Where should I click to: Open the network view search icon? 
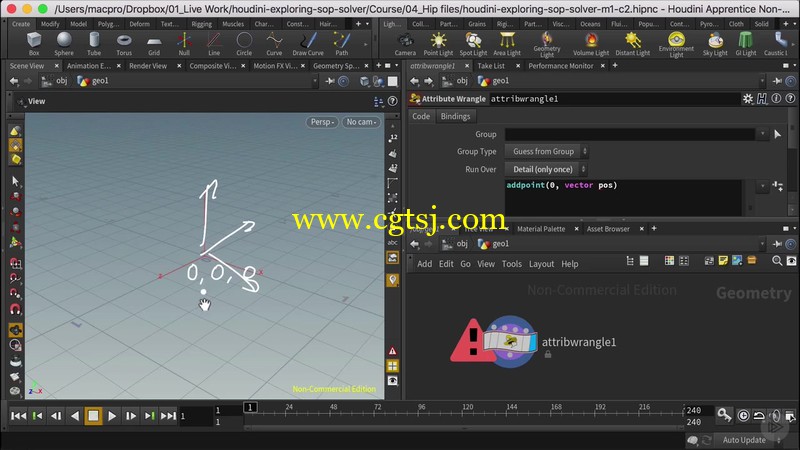point(777,261)
